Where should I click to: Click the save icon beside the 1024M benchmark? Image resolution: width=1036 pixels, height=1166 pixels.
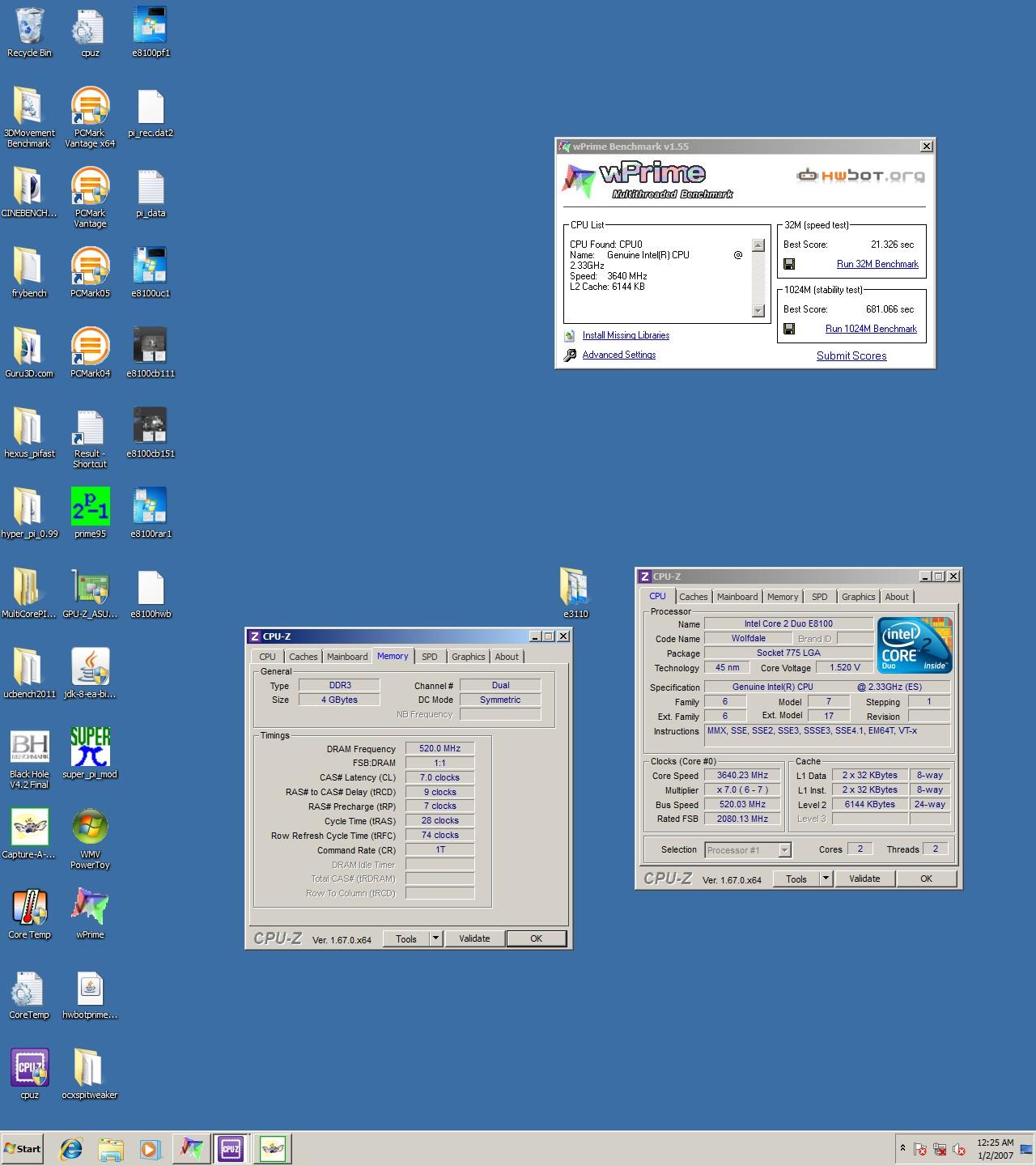[x=789, y=329]
